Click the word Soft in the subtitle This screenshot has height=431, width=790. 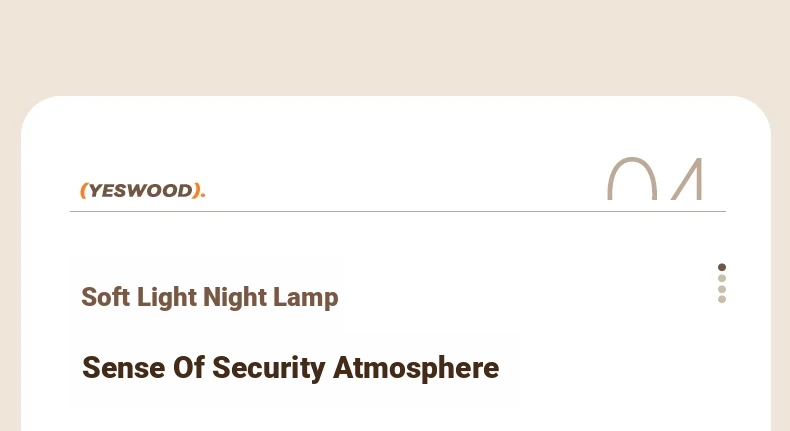click(106, 296)
